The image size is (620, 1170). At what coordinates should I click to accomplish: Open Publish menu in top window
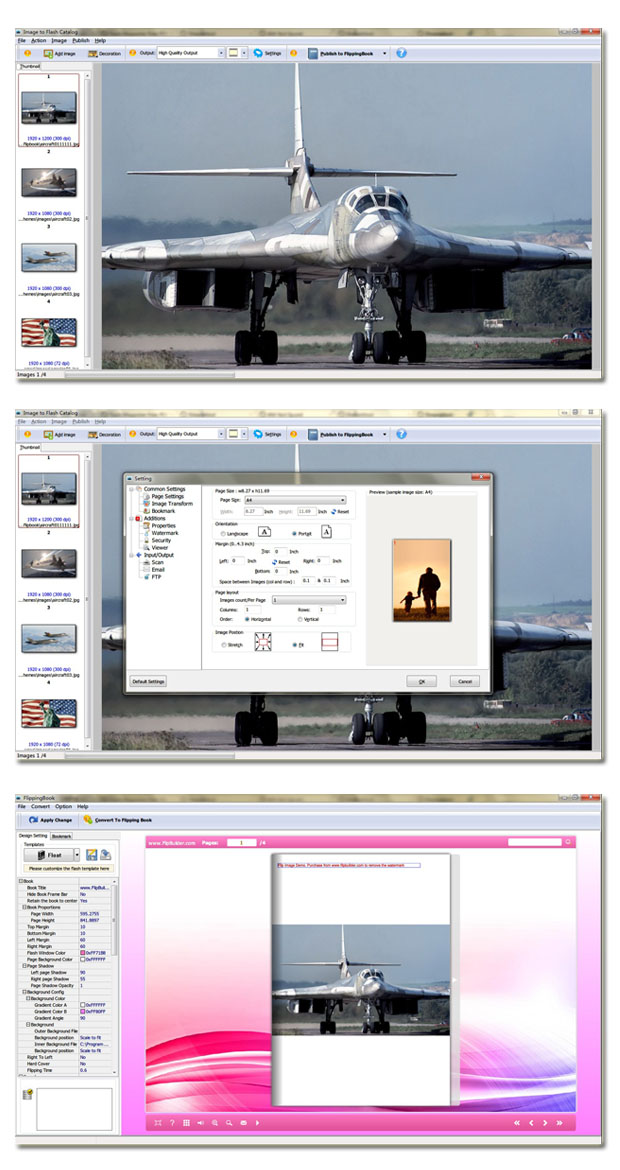[81, 40]
